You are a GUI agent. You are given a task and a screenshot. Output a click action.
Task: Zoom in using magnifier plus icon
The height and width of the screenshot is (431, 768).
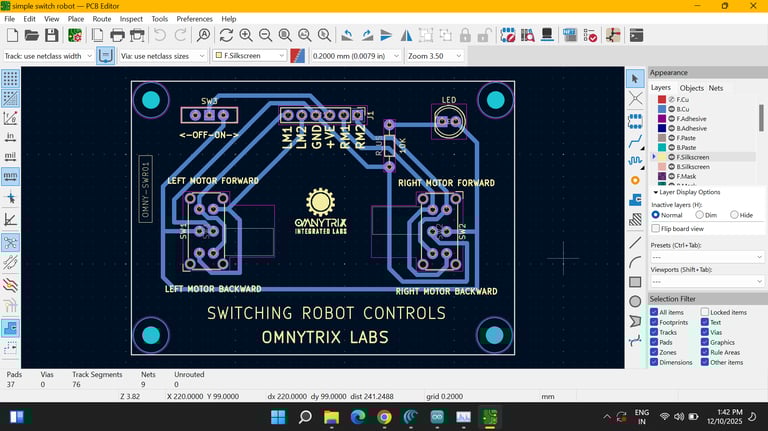pyautogui.click(x=246, y=35)
